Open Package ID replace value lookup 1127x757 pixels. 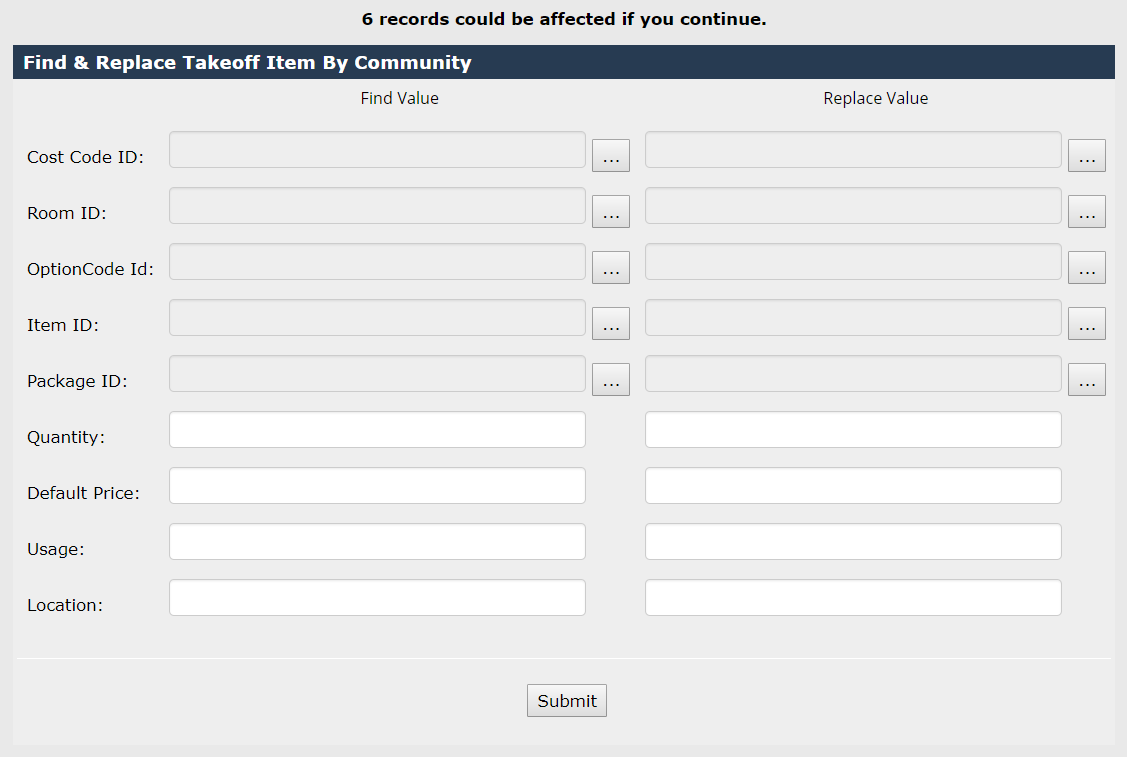[1087, 380]
